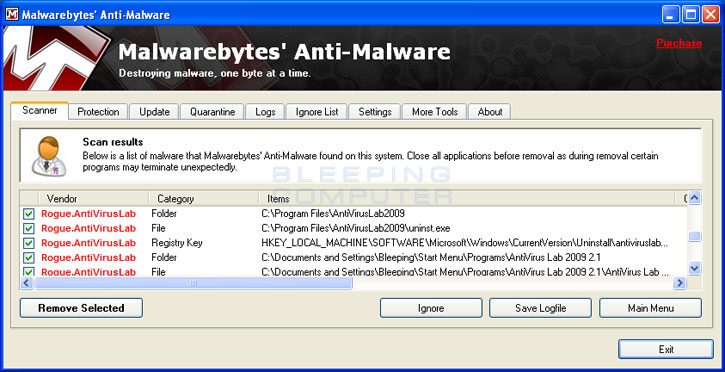Screen dimensions: 725x372
Task: Click the vertical scrollbar thumb
Action: coord(694,237)
